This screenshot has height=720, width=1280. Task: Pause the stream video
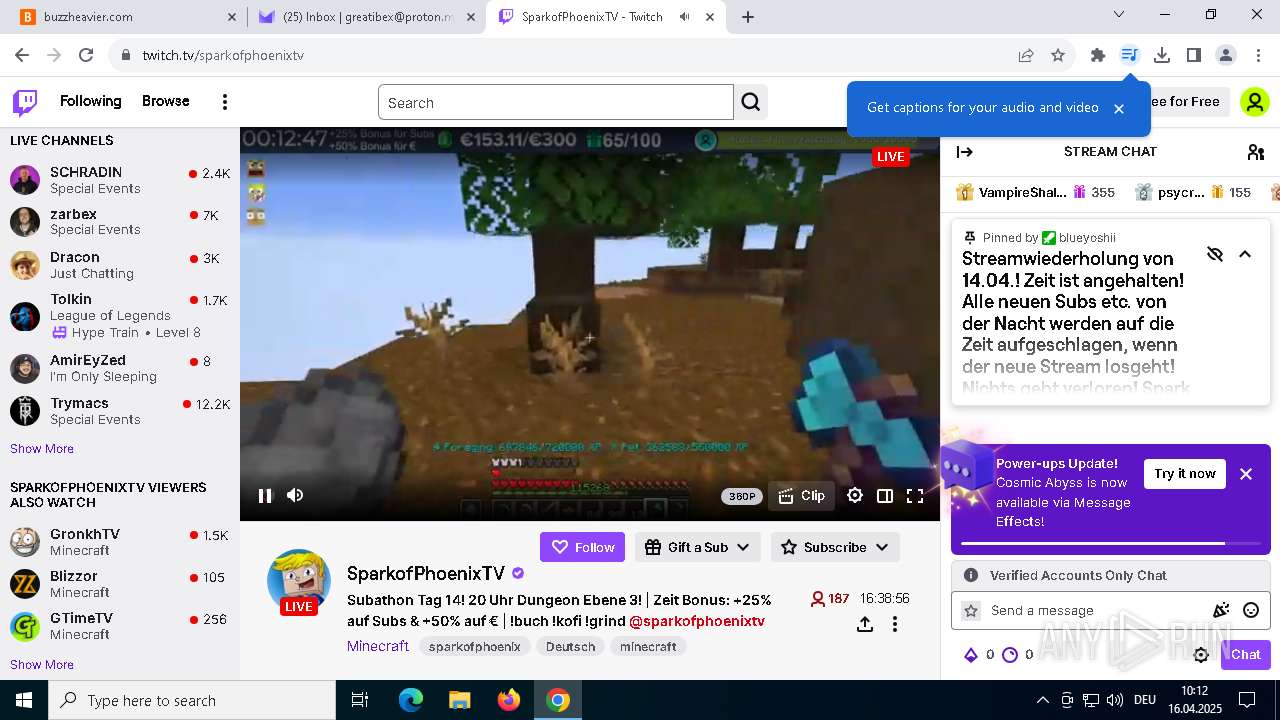click(265, 495)
